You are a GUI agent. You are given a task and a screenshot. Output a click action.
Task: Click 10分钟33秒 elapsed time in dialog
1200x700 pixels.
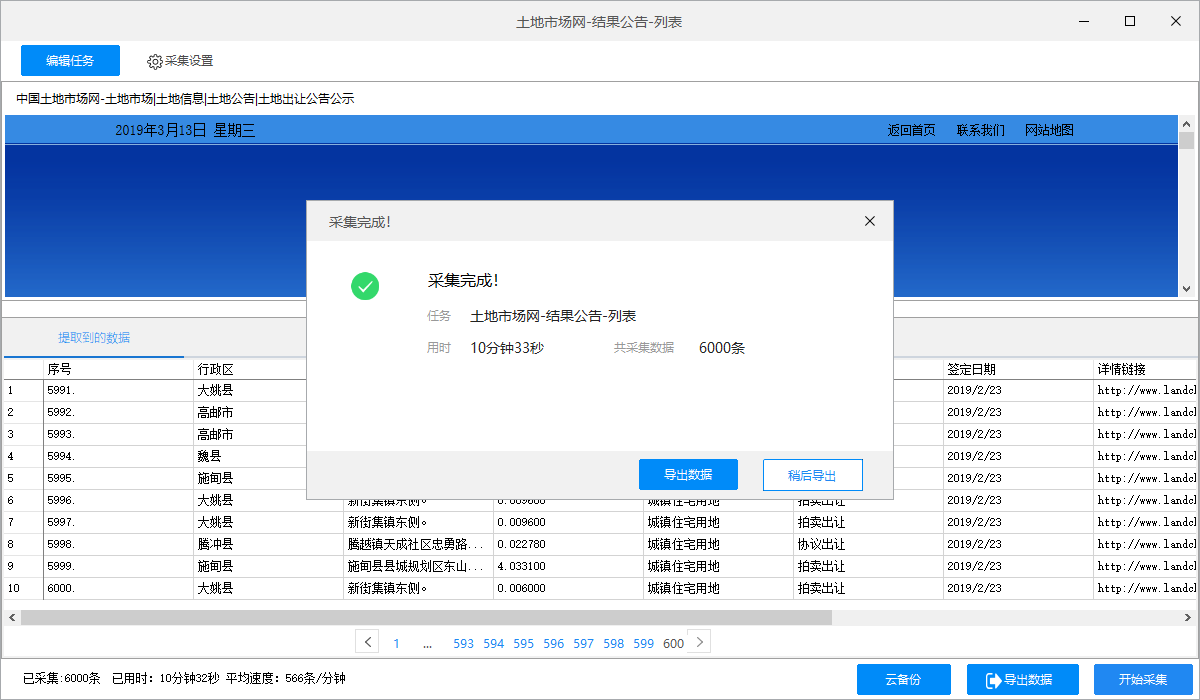507,348
